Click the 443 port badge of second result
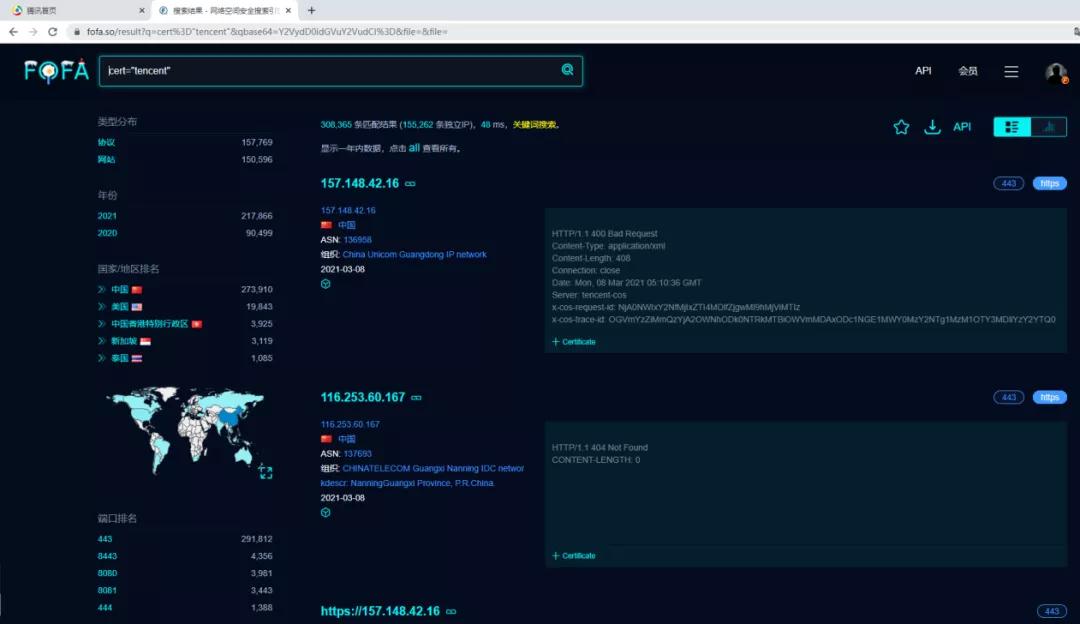Screen dimensions: 1080x624 click(1008, 397)
